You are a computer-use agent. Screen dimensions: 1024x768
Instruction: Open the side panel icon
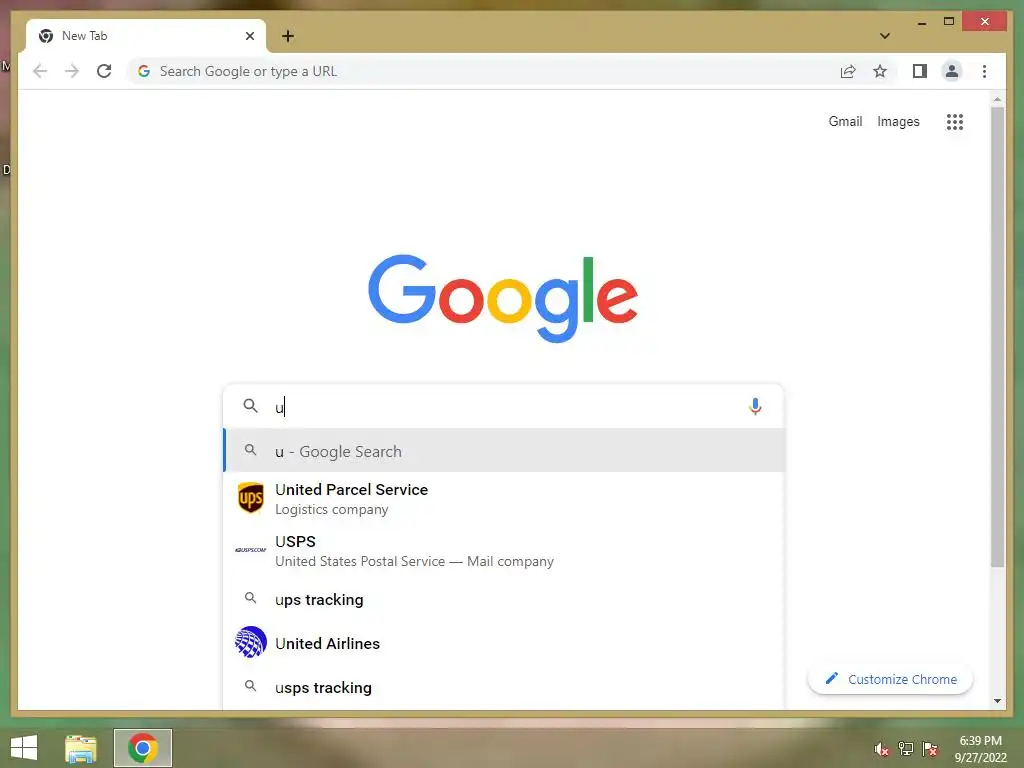point(920,71)
